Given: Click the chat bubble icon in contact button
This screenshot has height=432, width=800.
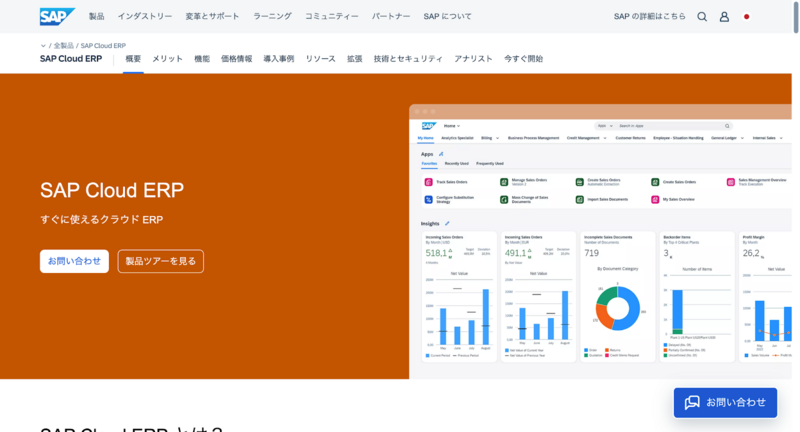Looking at the screenshot, I should click(x=692, y=402).
